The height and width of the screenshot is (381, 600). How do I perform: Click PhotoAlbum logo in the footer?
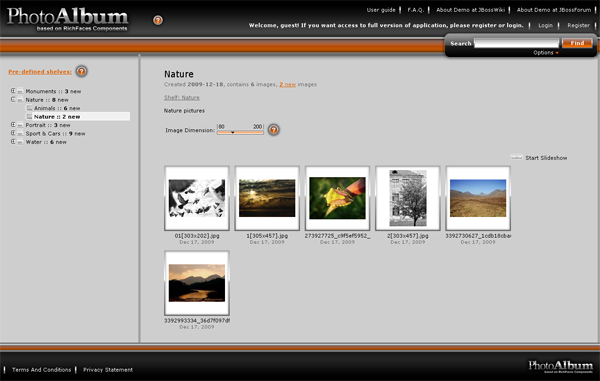[561, 366]
